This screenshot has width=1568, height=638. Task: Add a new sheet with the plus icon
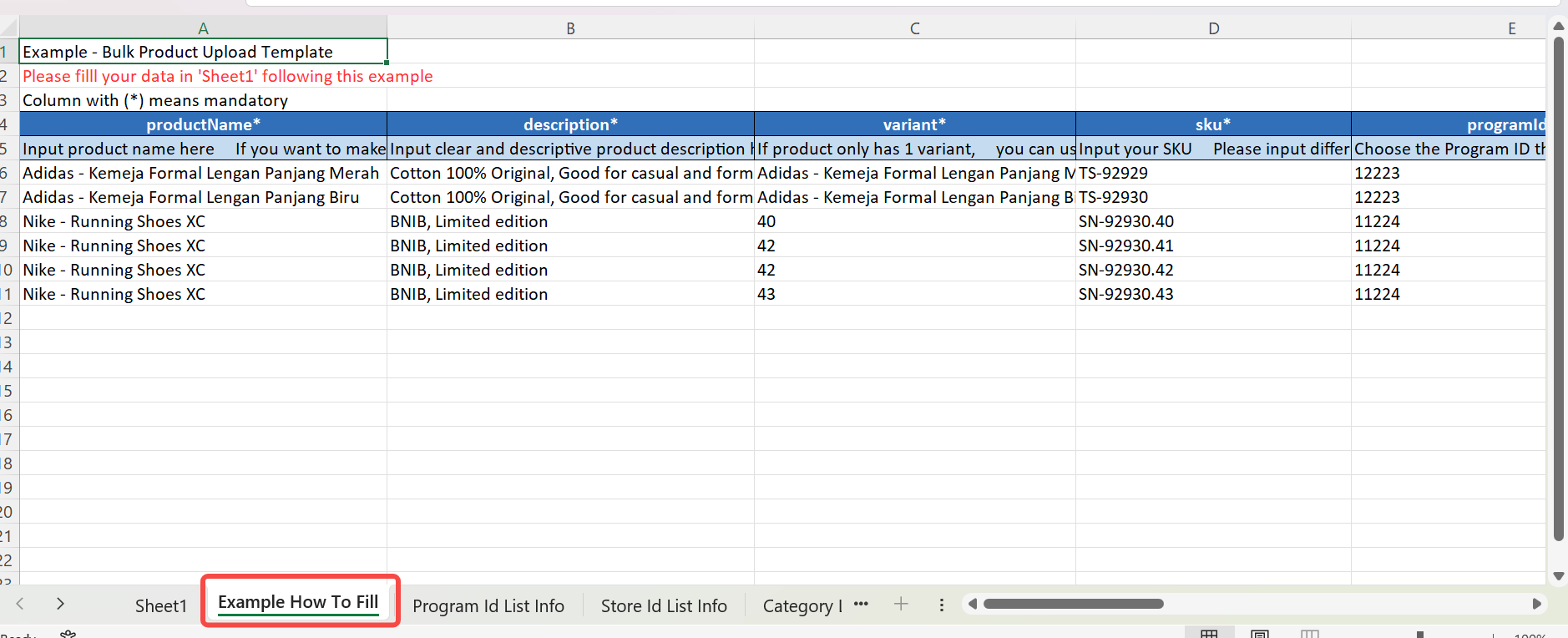(901, 604)
